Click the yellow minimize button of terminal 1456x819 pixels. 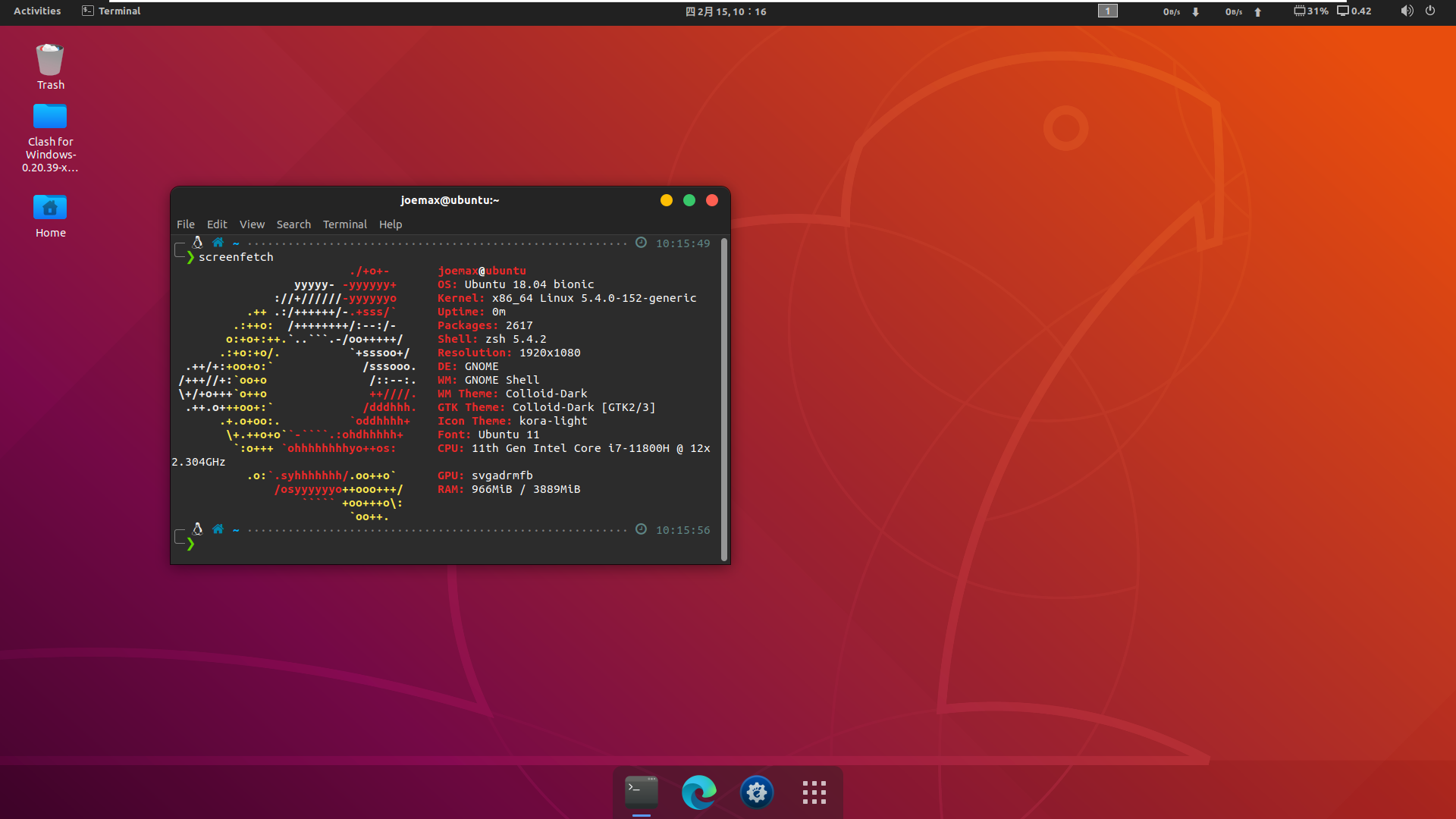point(667,200)
